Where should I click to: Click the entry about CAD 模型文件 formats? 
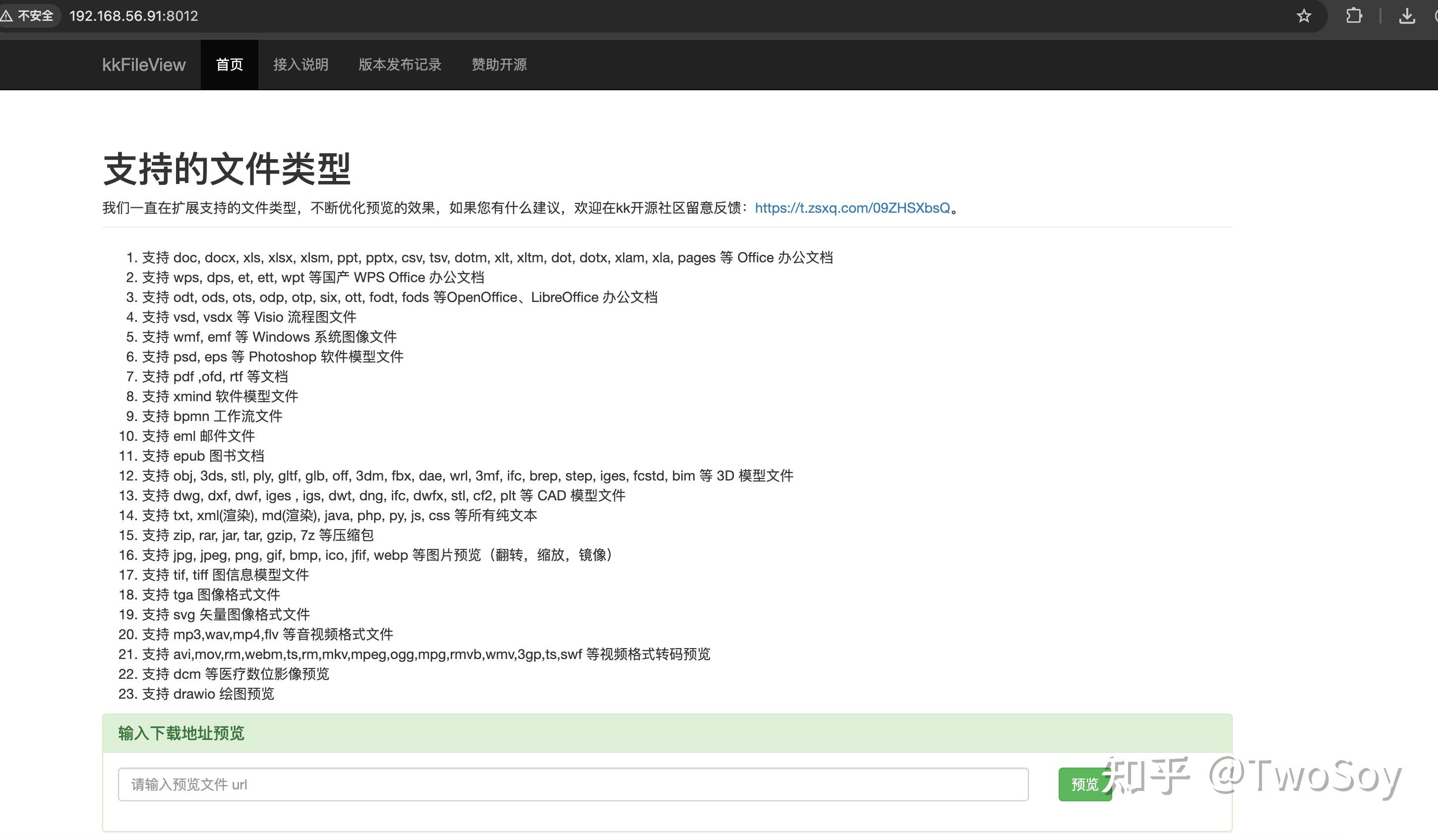pos(371,495)
